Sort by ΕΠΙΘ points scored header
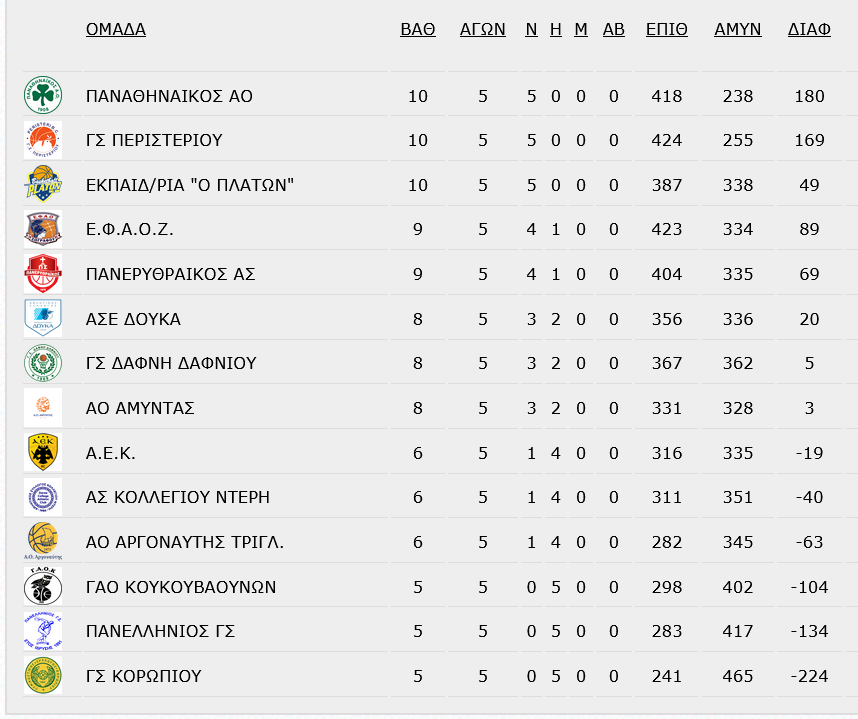The height and width of the screenshot is (719, 858). click(666, 29)
